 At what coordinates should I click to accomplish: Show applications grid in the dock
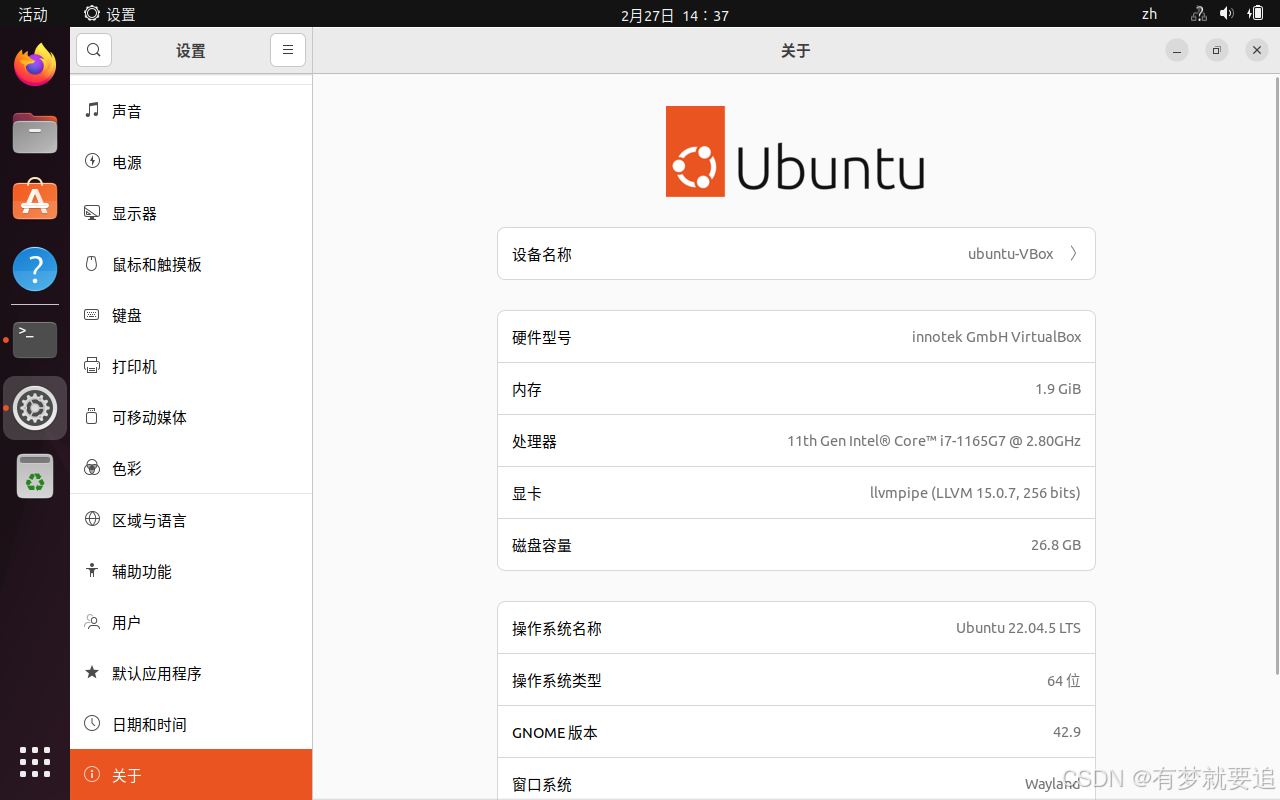click(x=35, y=761)
